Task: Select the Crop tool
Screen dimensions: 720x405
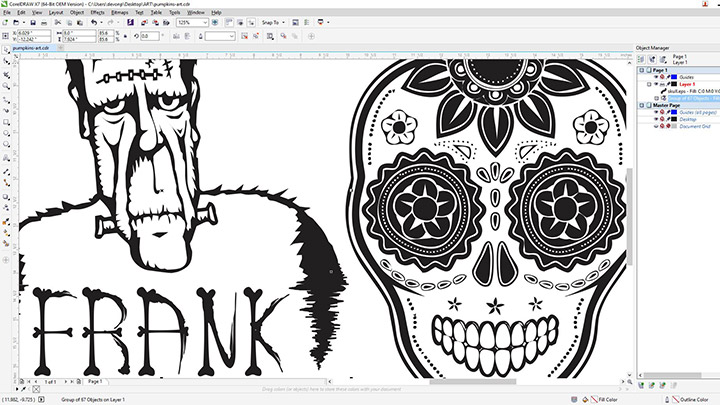Action: (6, 74)
